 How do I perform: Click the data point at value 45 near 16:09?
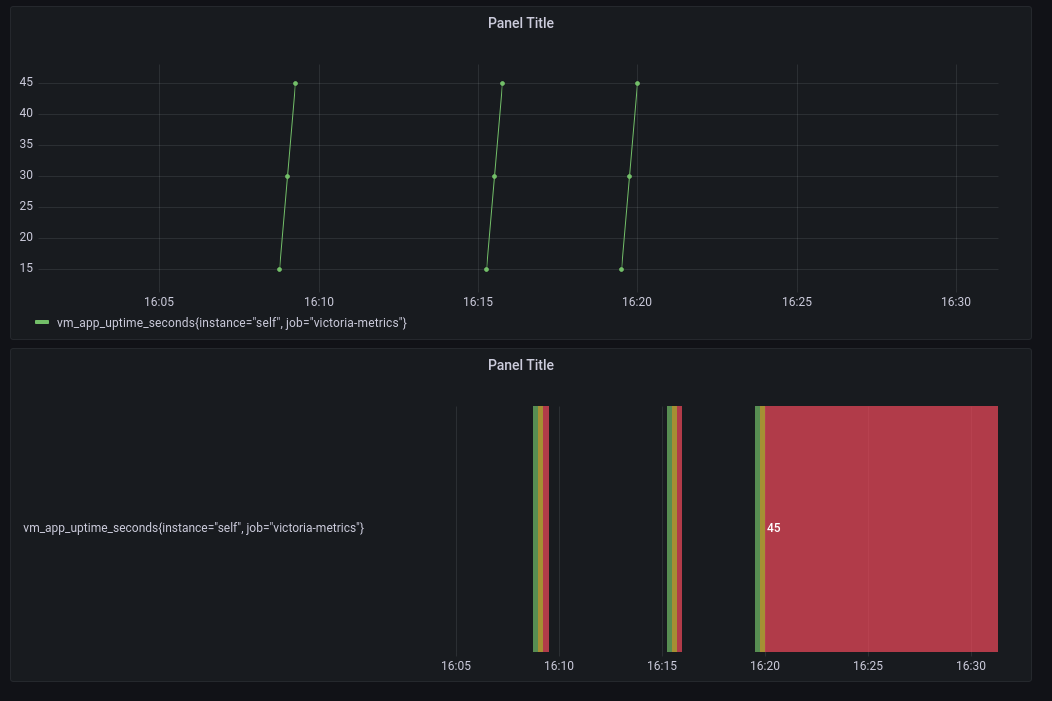(295, 82)
